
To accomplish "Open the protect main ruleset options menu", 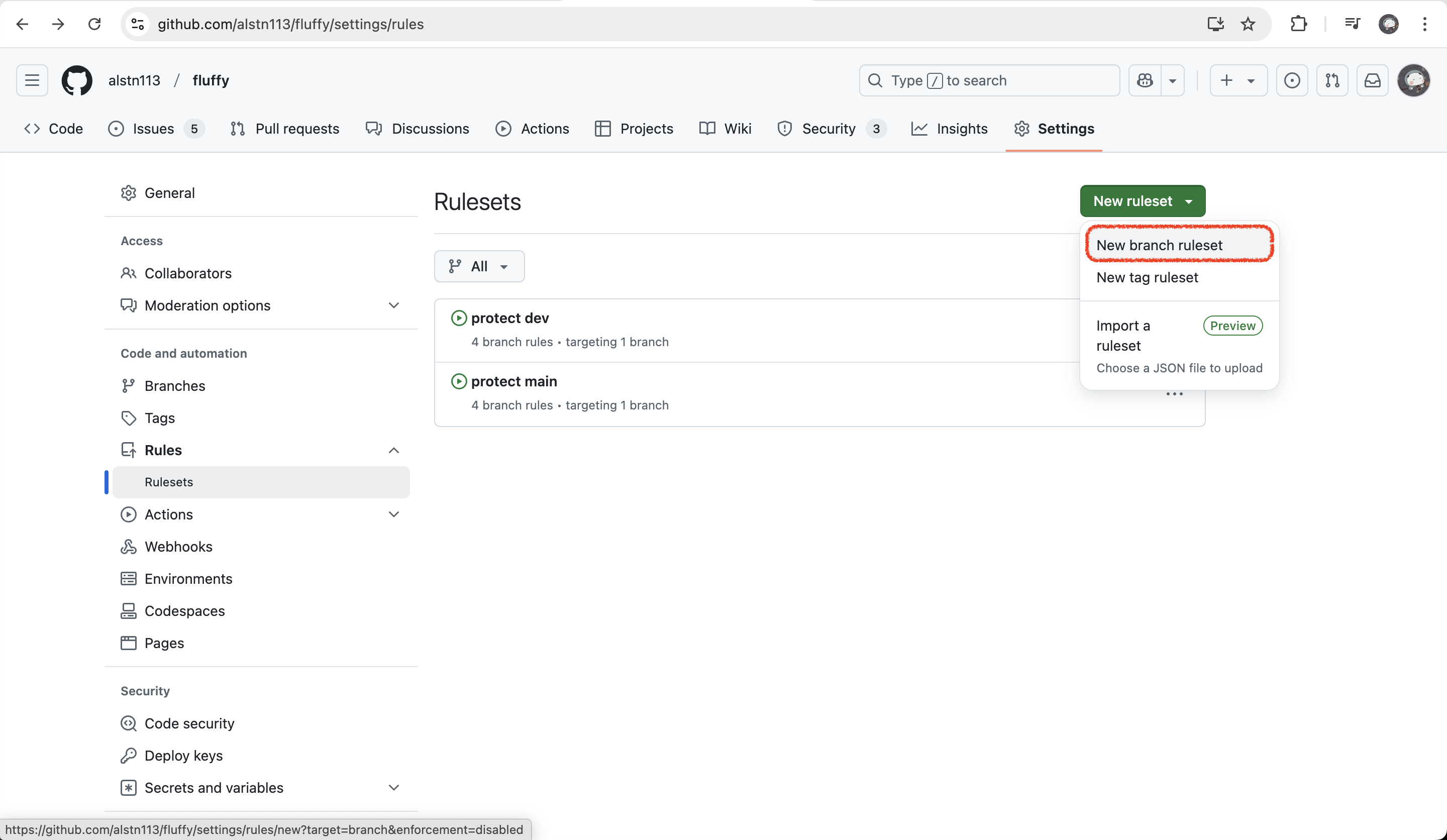I will click(x=1174, y=394).
